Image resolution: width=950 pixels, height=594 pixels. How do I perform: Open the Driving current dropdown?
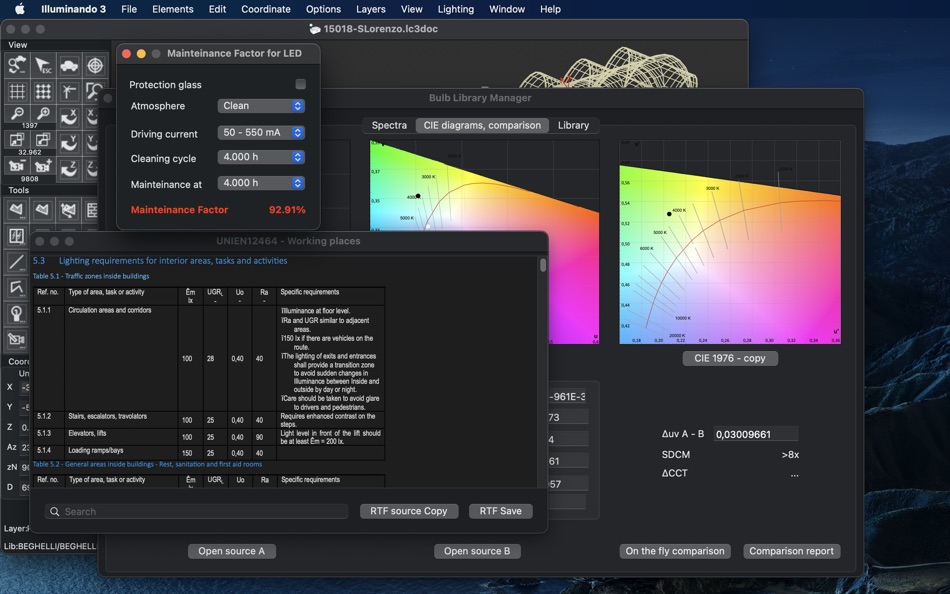[261, 133]
